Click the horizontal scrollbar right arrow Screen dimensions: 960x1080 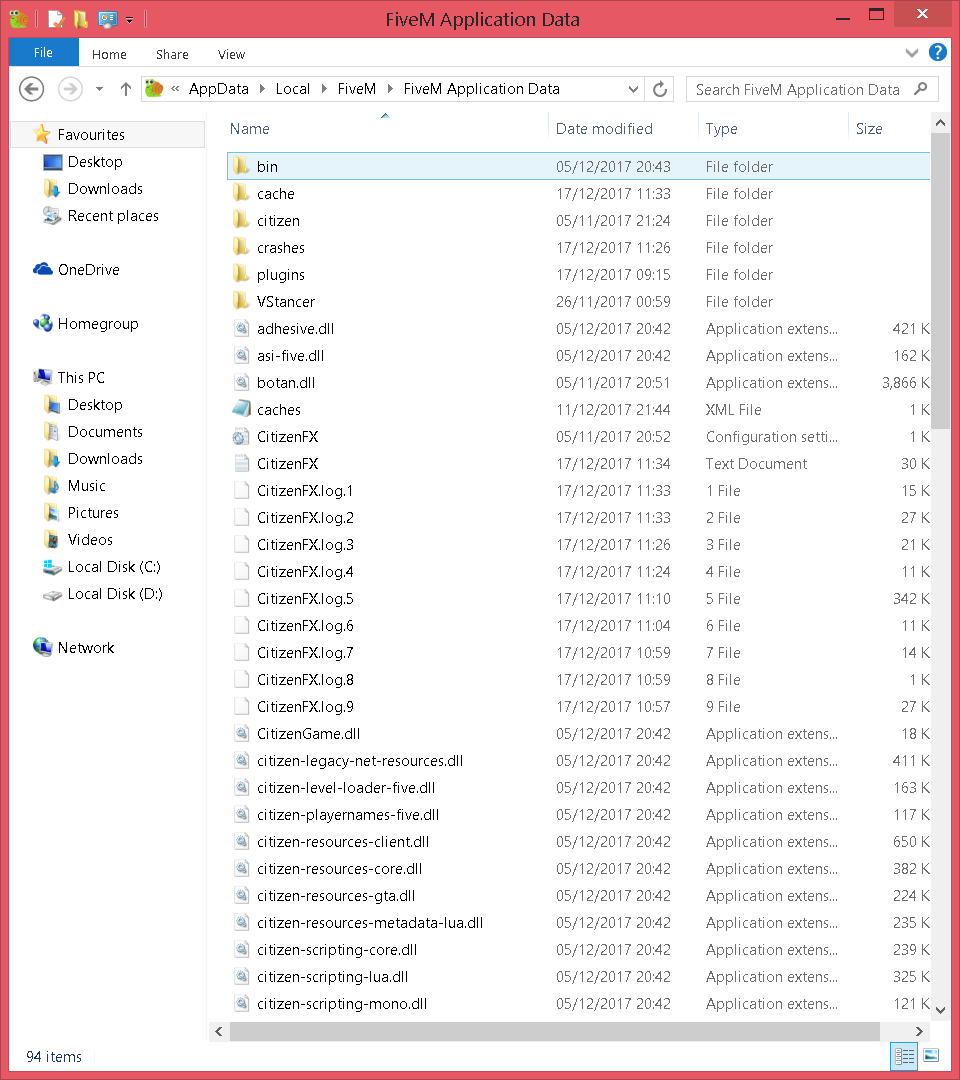click(x=919, y=1031)
